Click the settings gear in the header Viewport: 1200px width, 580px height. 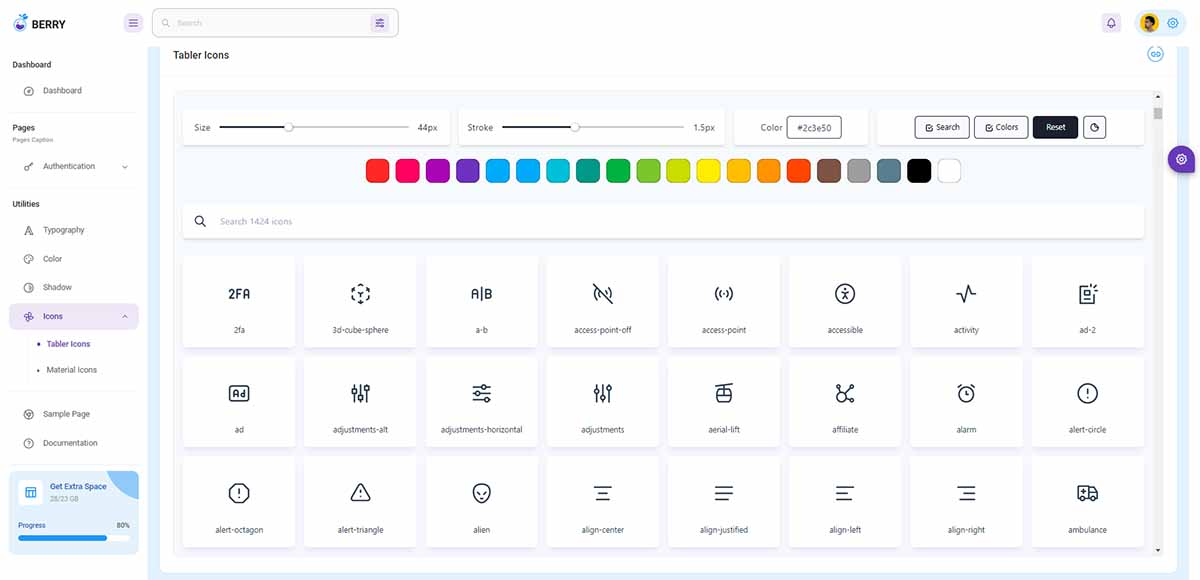pyautogui.click(x=1172, y=22)
